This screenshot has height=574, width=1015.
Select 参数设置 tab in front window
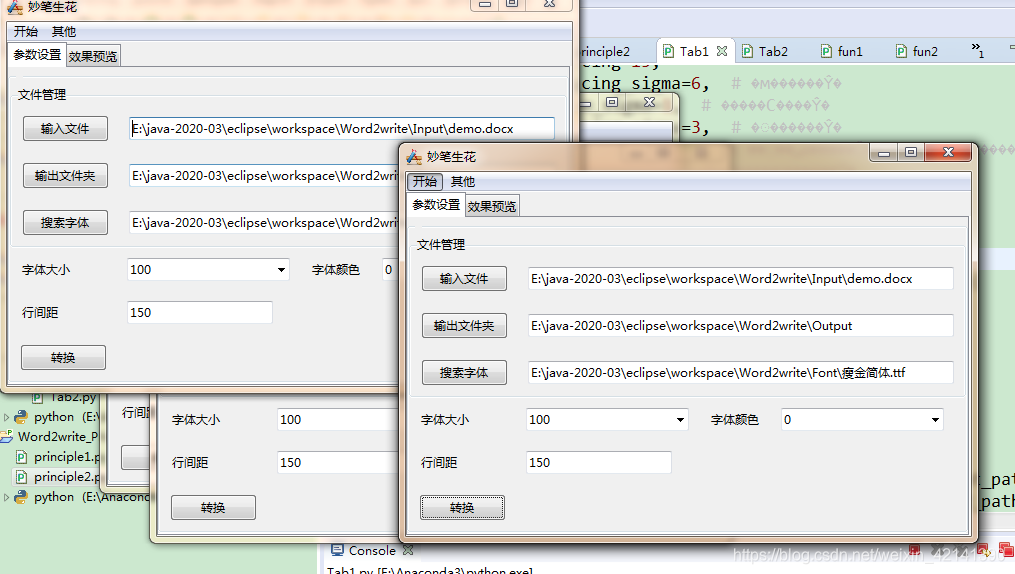point(436,205)
